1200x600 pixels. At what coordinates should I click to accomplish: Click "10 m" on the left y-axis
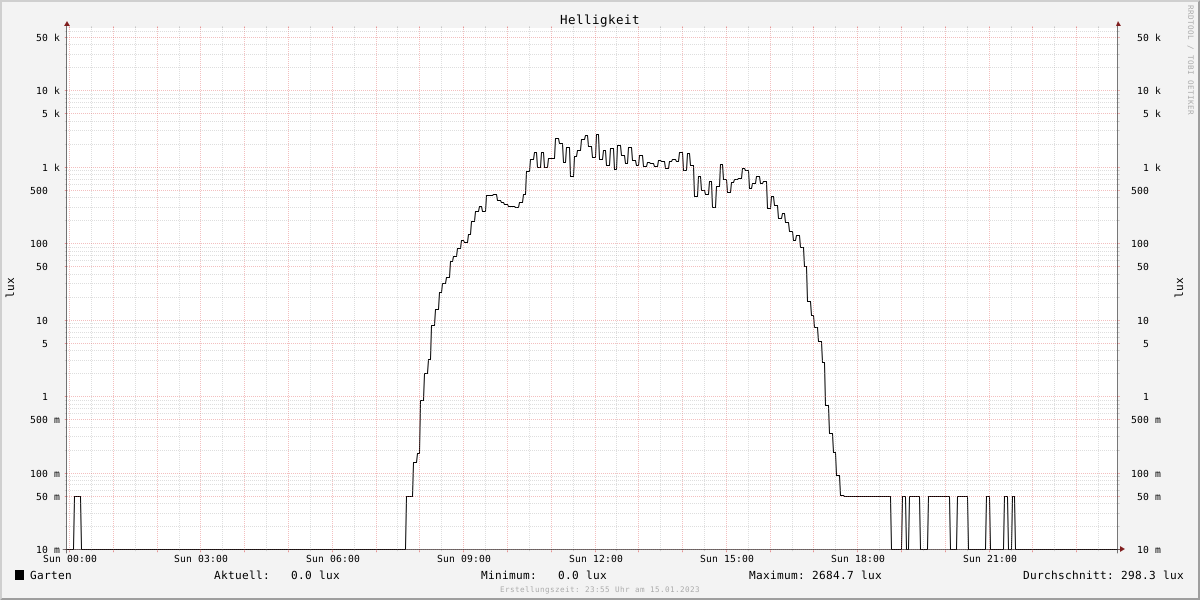(x=48, y=550)
